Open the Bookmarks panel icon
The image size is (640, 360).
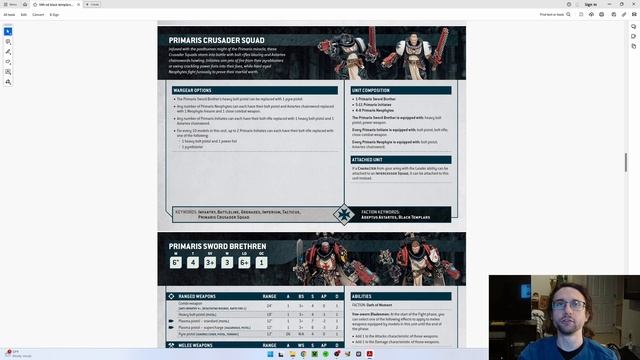click(x=633, y=36)
